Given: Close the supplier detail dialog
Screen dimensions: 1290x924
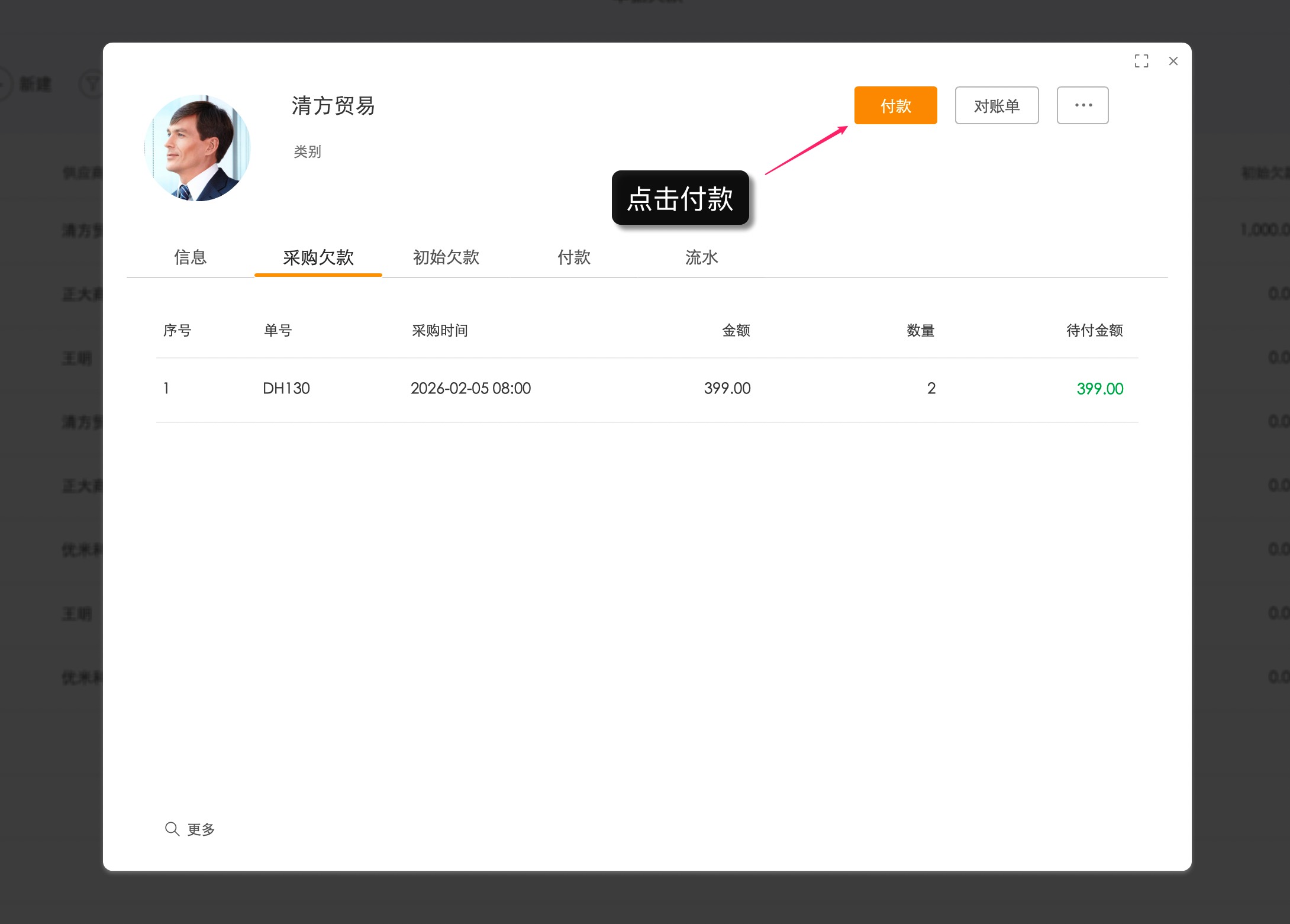Looking at the screenshot, I should pos(1173,61).
